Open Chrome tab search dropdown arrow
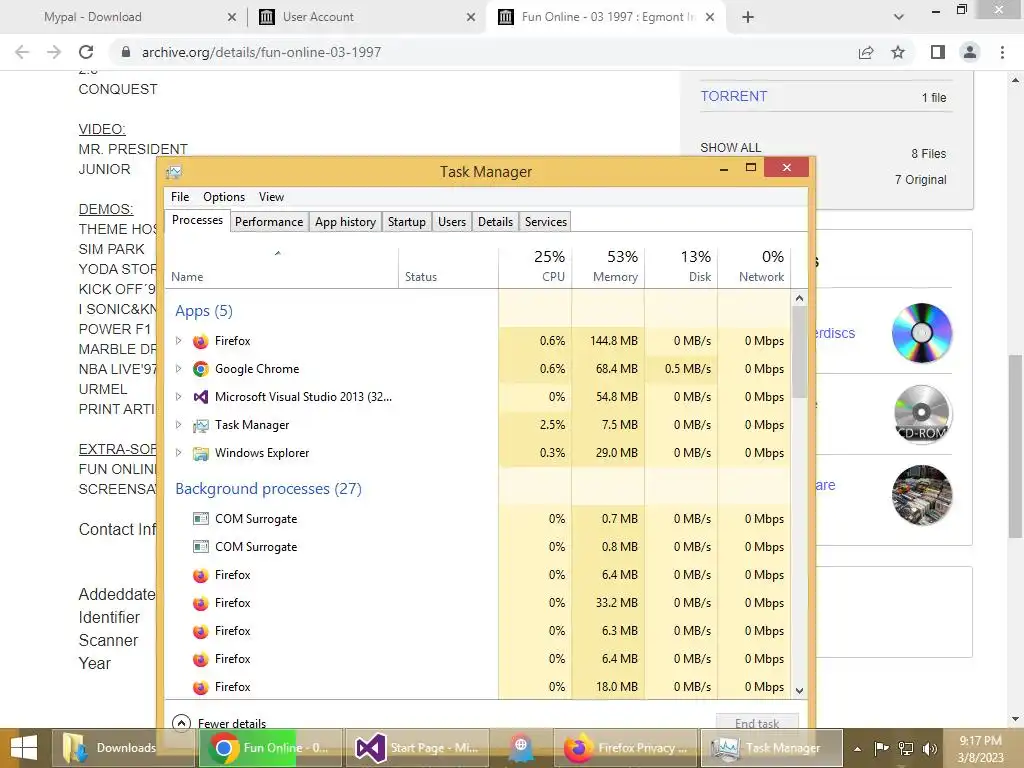 [899, 17]
